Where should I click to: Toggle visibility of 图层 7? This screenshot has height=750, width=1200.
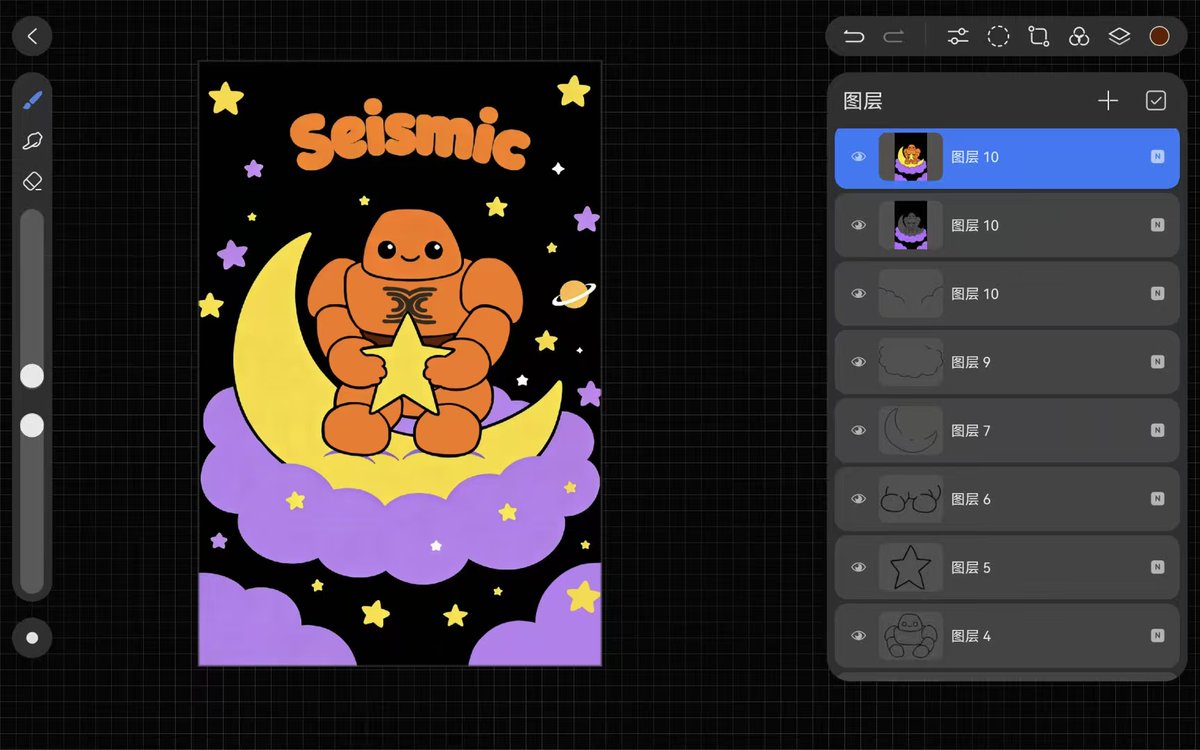coord(858,430)
